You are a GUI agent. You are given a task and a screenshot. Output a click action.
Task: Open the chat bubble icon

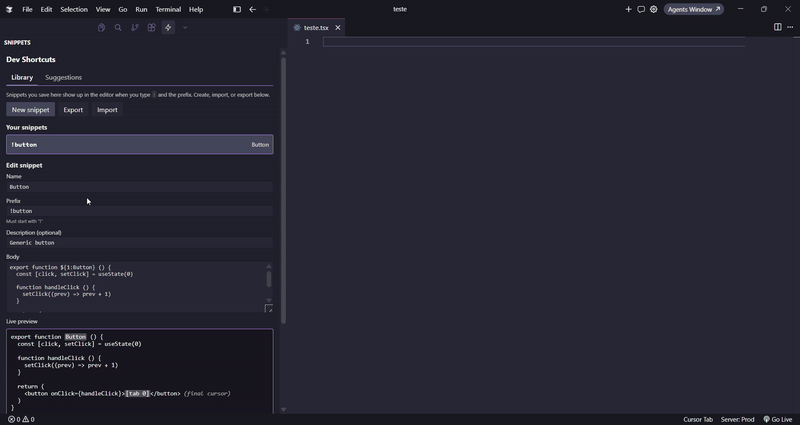[641, 9]
